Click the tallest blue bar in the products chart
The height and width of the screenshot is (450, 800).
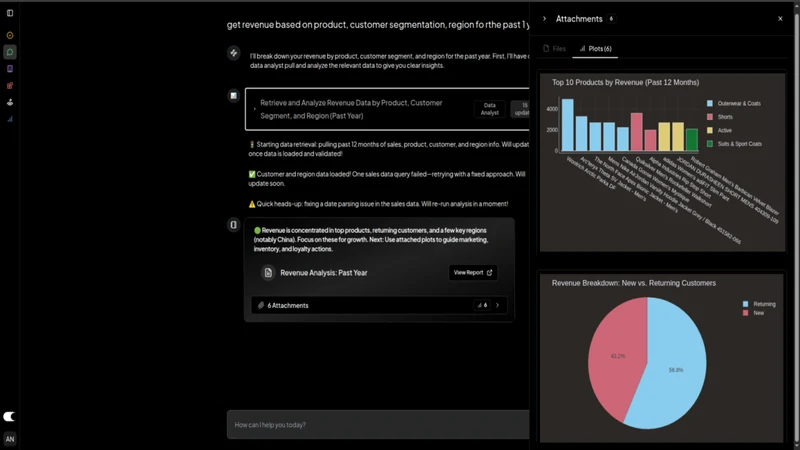click(567, 125)
